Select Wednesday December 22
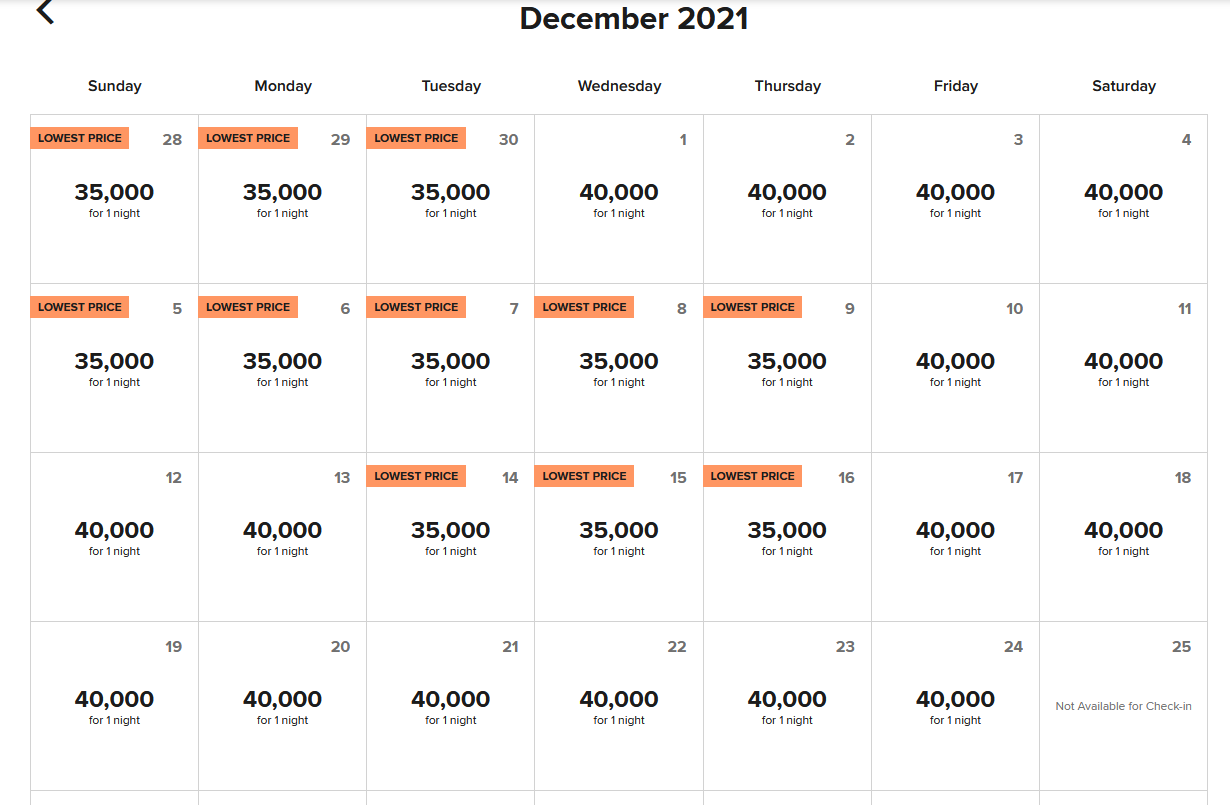 point(619,706)
